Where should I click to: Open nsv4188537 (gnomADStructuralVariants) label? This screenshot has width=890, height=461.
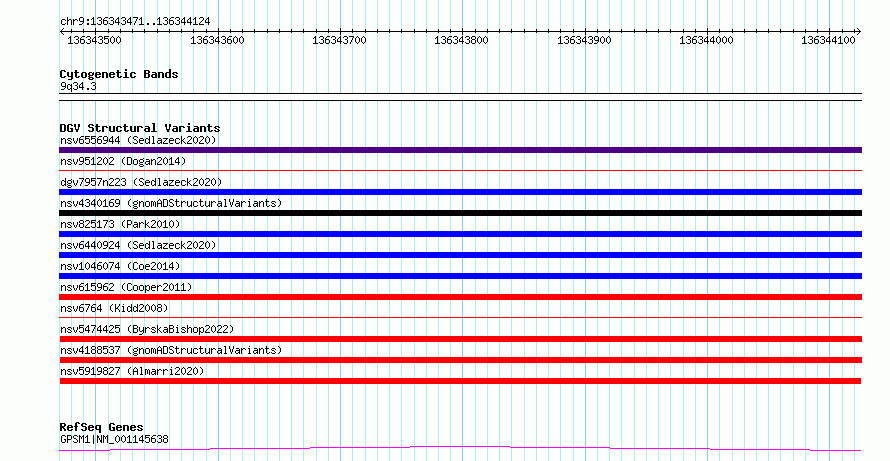171,350
